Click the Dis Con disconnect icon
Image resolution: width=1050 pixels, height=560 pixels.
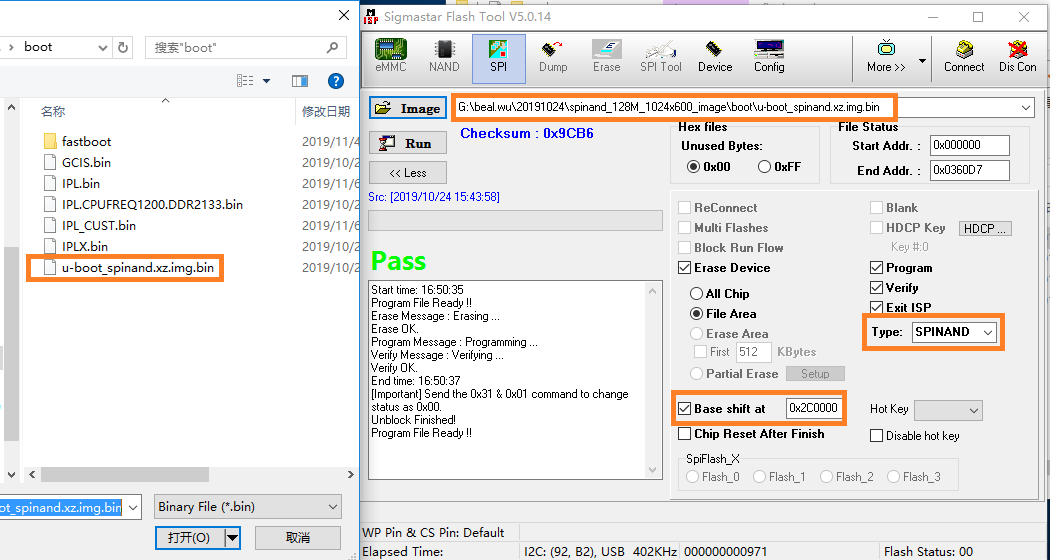(x=1018, y=56)
